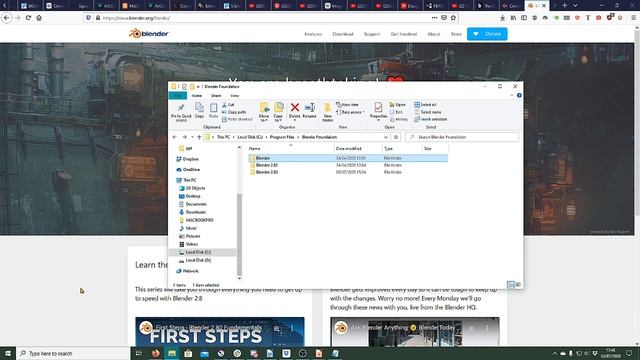Go back in File Explorer
This screenshot has height=360, width=640.
175,137
